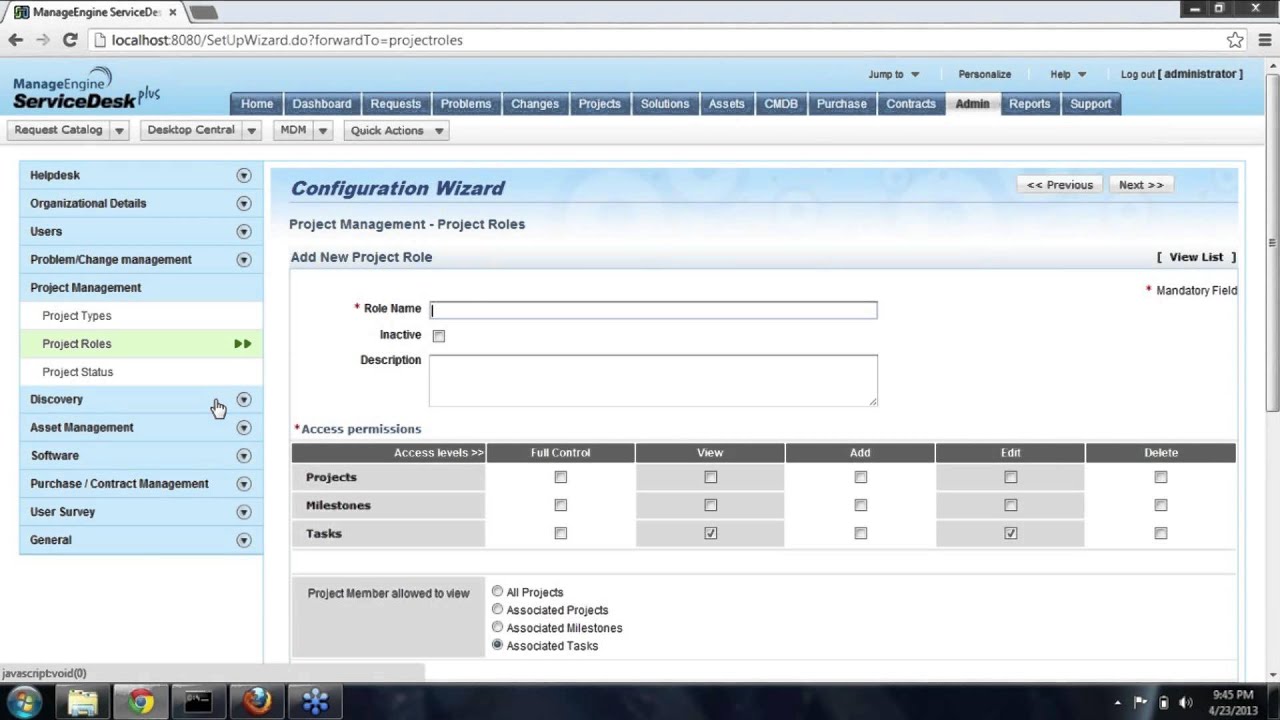Expand the General sidebar section

click(243, 540)
